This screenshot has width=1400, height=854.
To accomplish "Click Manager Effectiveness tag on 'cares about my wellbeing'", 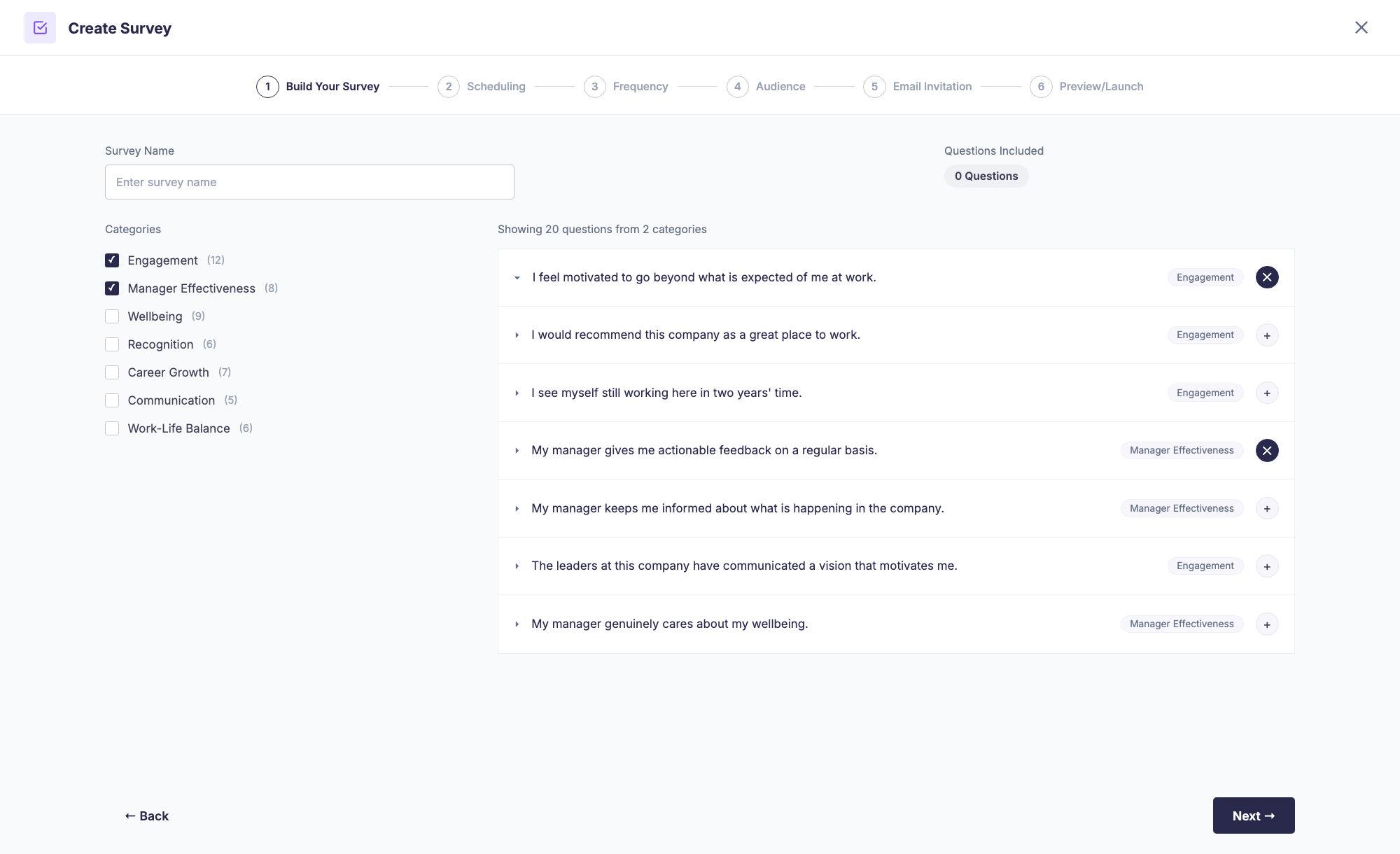I will point(1182,624).
